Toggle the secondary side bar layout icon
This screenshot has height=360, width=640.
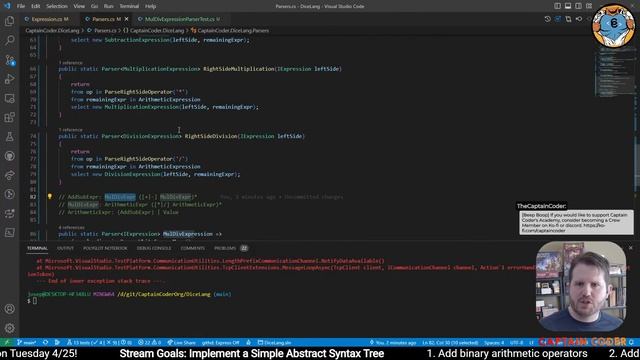tap(579, 6)
